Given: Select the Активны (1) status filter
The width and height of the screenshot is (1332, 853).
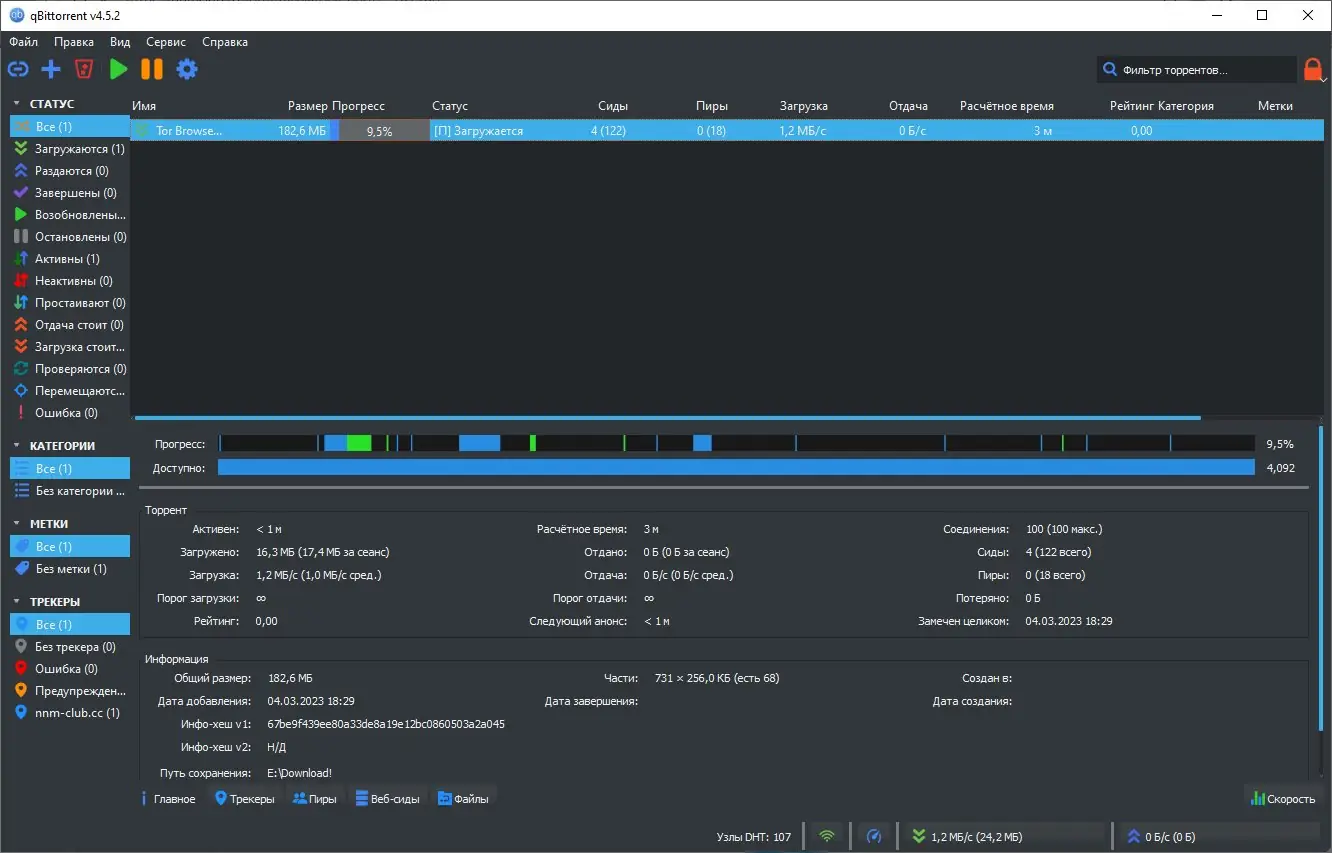Looking at the screenshot, I should [70, 259].
